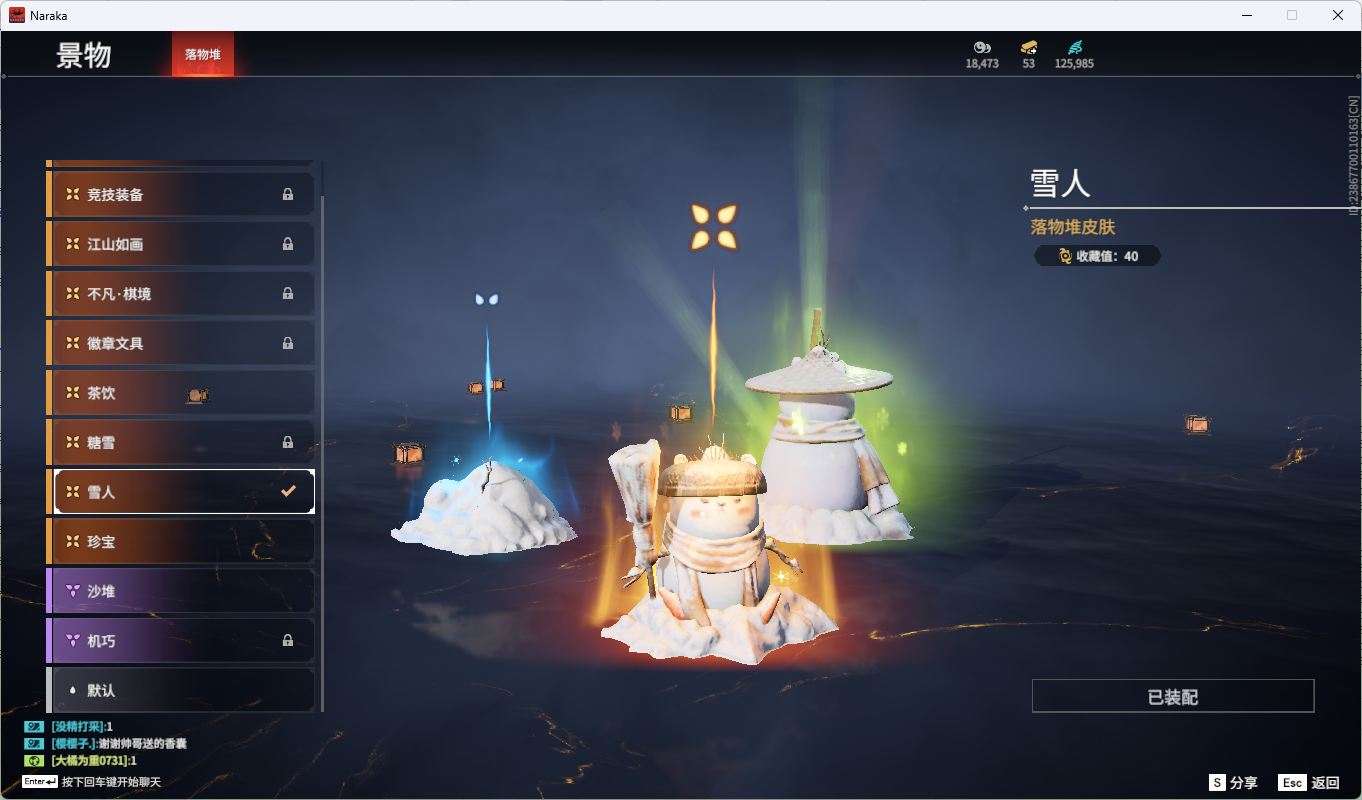This screenshot has height=800, width=1362.
Task: Click the 18,473 currency amount
Action: pos(982,63)
